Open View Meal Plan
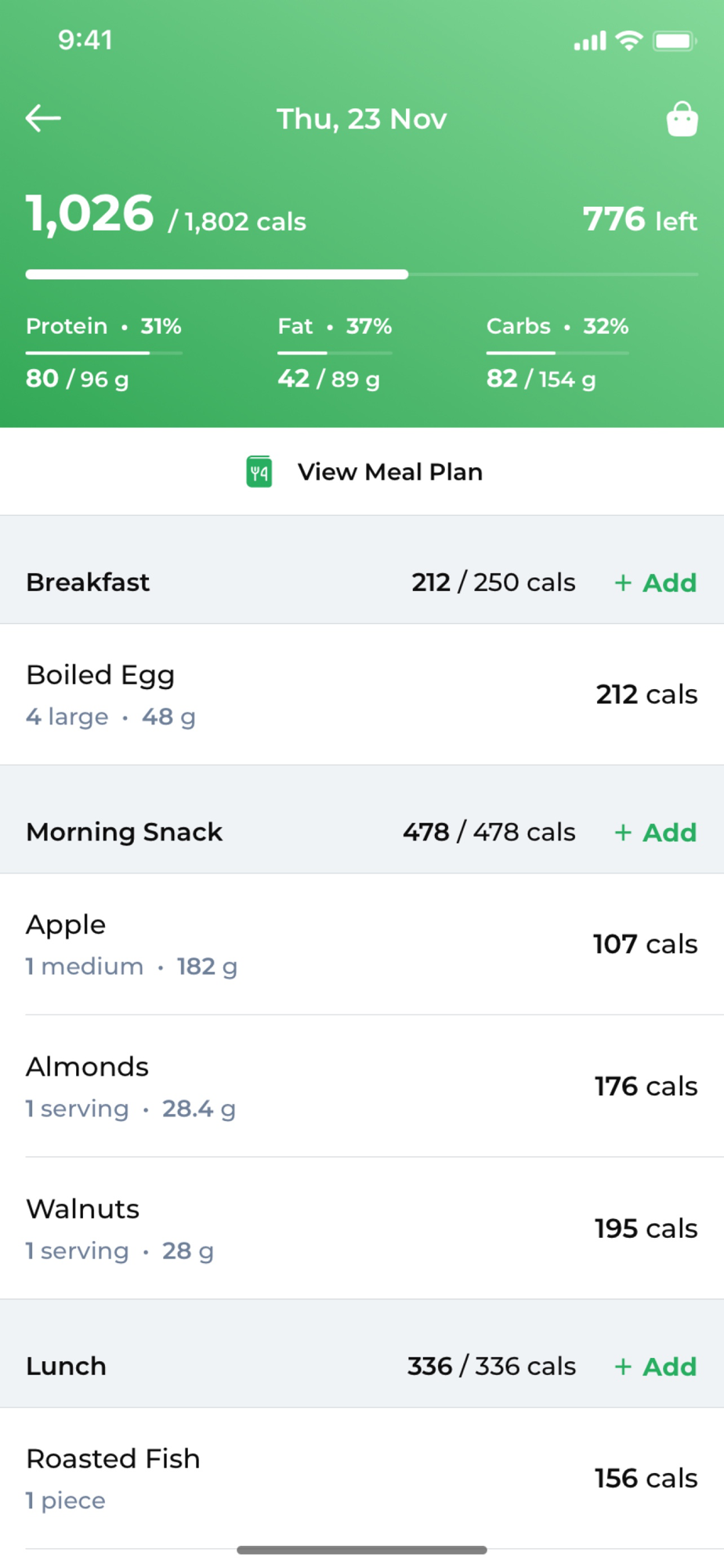This screenshot has width=724, height=1568. click(x=389, y=472)
